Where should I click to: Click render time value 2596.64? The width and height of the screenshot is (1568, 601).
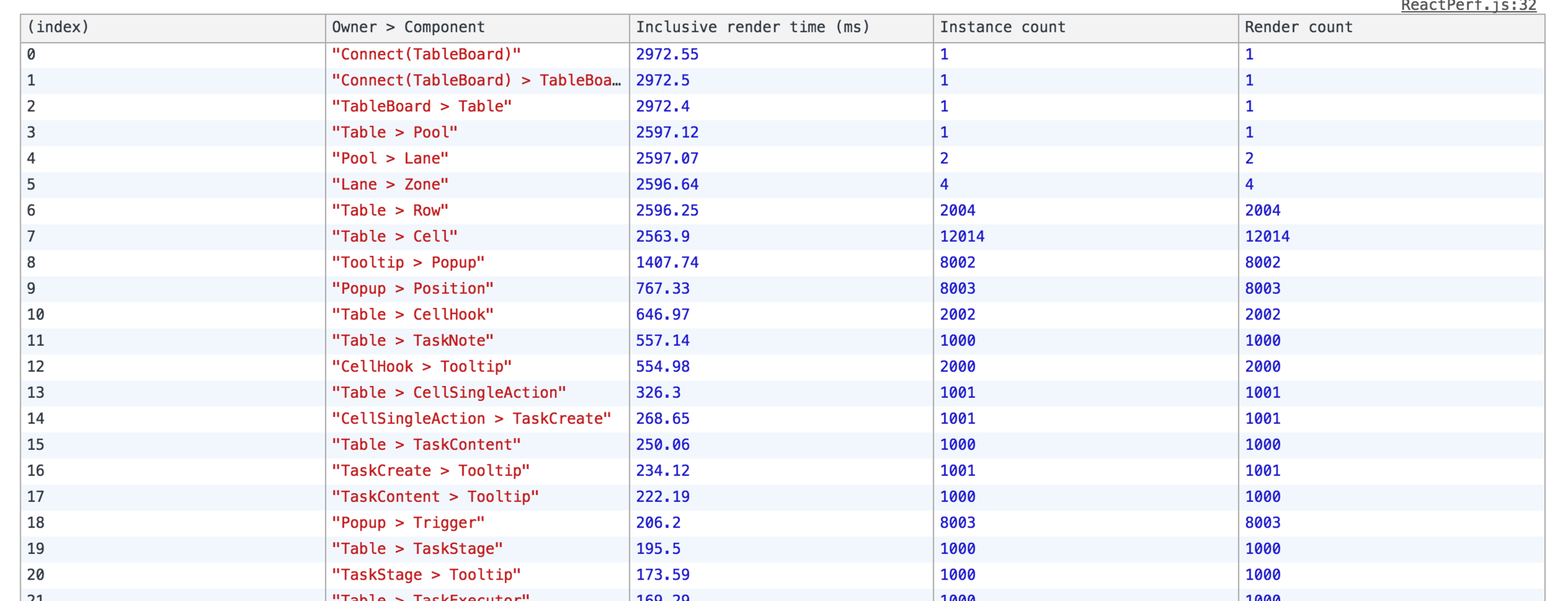coord(667,185)
